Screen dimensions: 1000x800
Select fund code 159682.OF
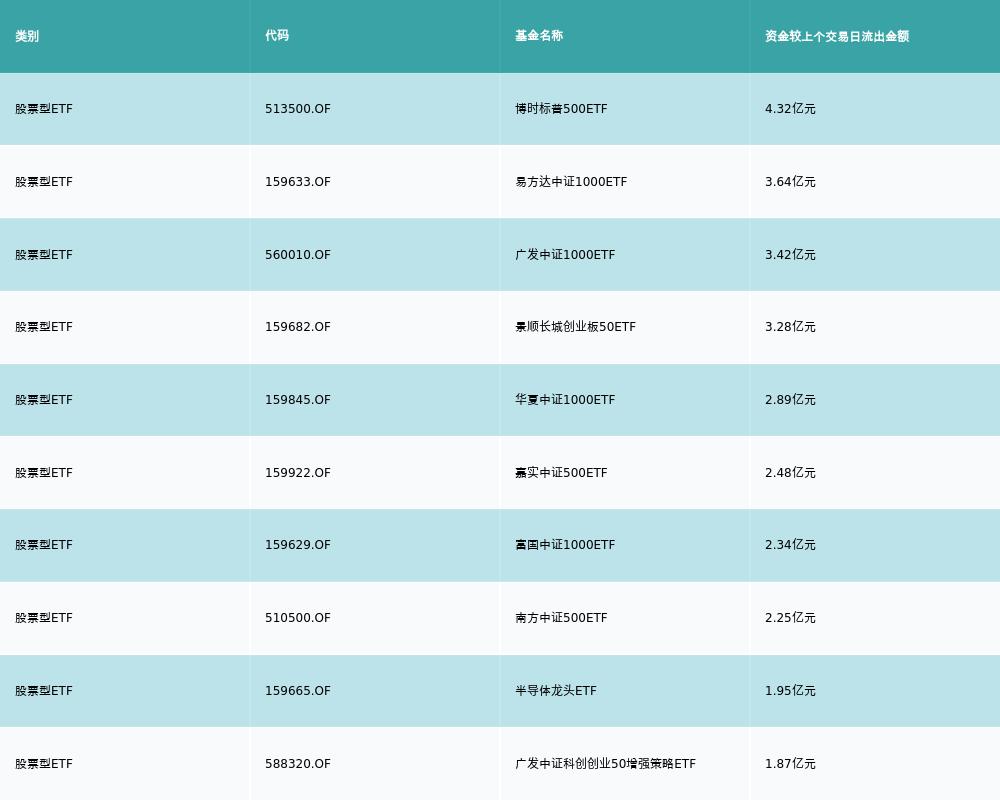coord(298,327)
